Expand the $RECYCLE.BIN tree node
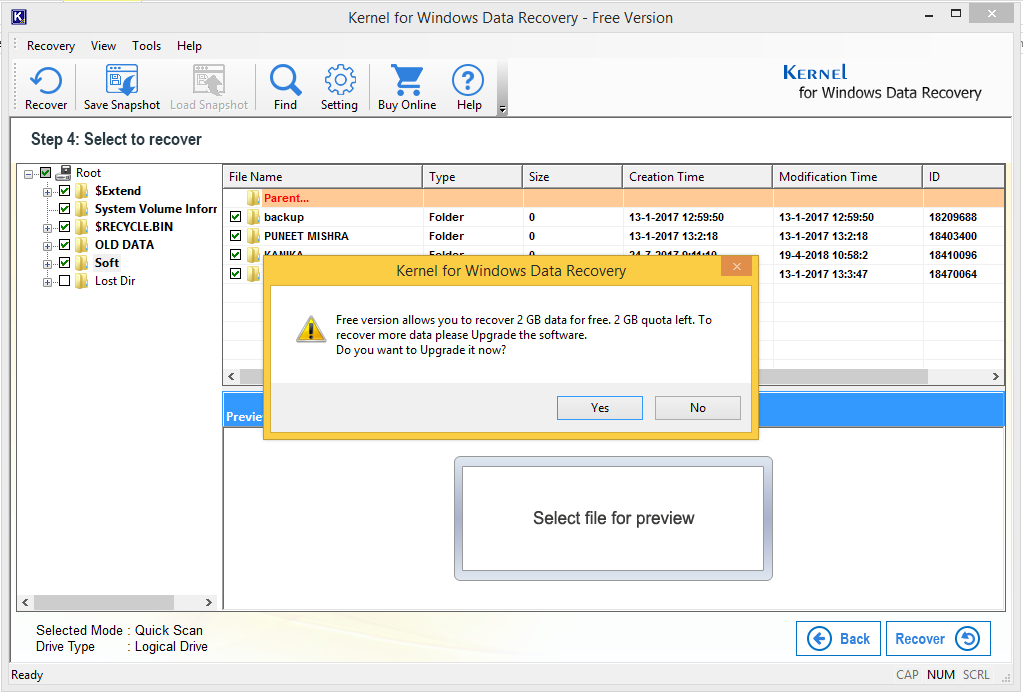Image resolution: width=1023 pixels, height=693 pixels. click(47, 228)
